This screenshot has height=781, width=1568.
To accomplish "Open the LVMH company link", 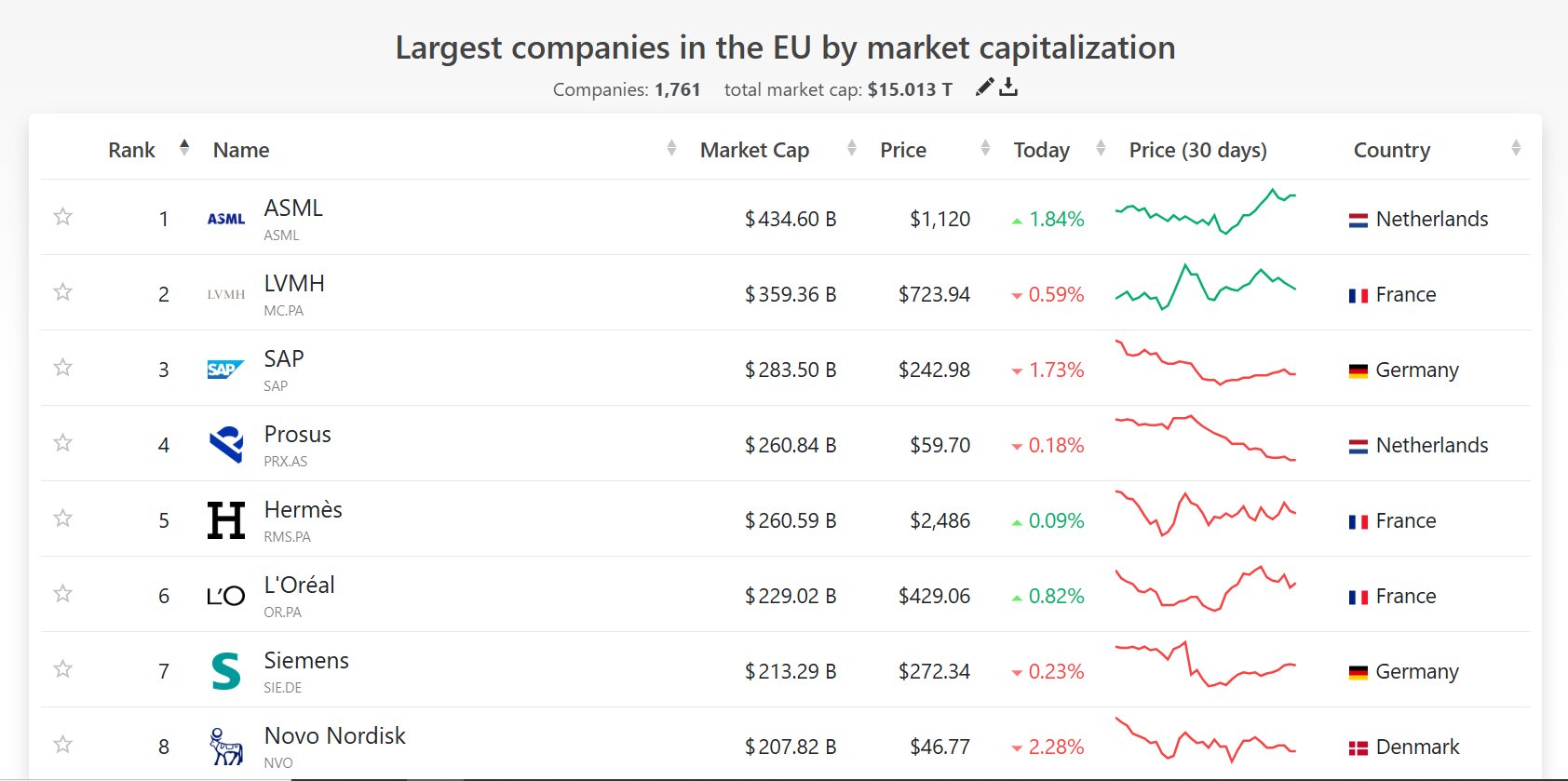I will coord(294,284).
